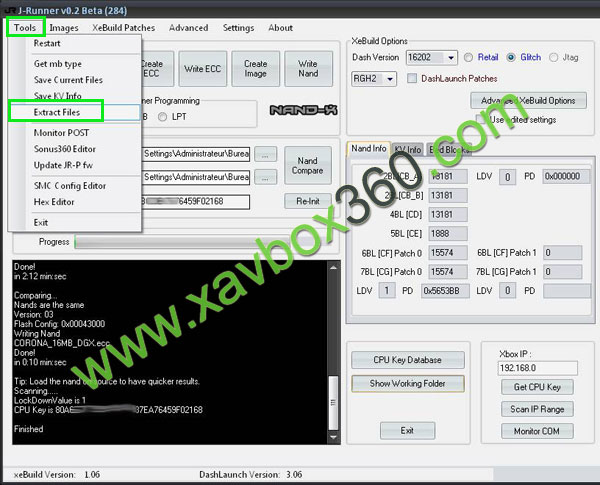Click the Re-Init button
This screenshot has width=600, height=485.
(x=308, y=201)
